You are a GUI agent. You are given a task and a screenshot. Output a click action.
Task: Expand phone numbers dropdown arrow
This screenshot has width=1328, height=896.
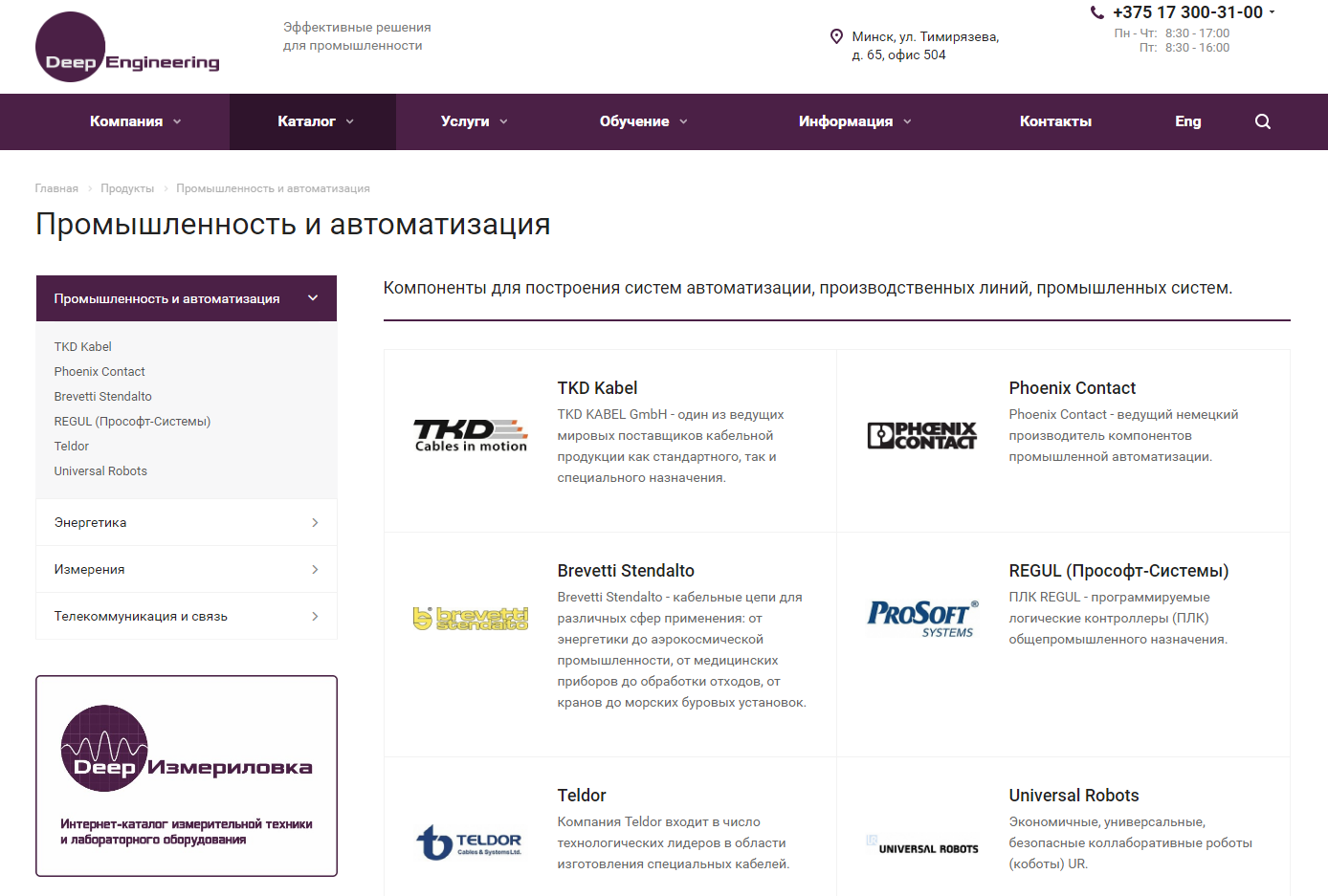point(1272,12)
